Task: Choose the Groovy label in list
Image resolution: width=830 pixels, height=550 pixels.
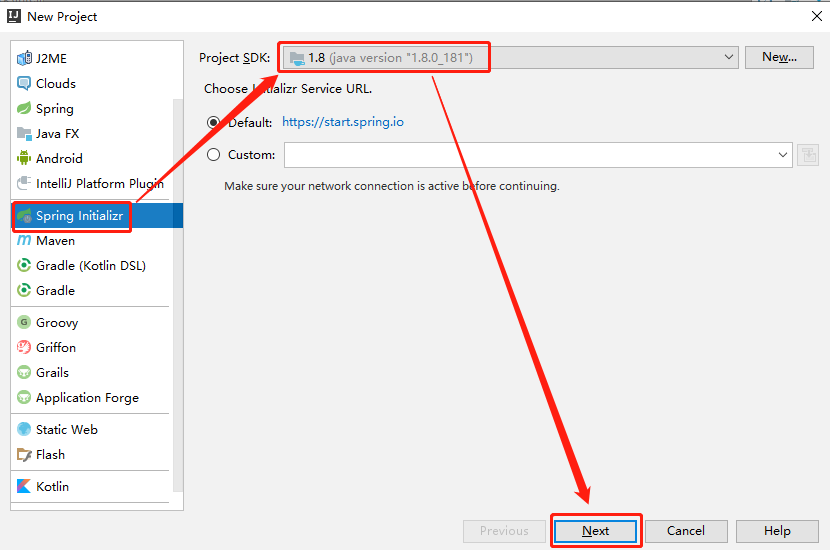Action: click(x=57, y=323)
